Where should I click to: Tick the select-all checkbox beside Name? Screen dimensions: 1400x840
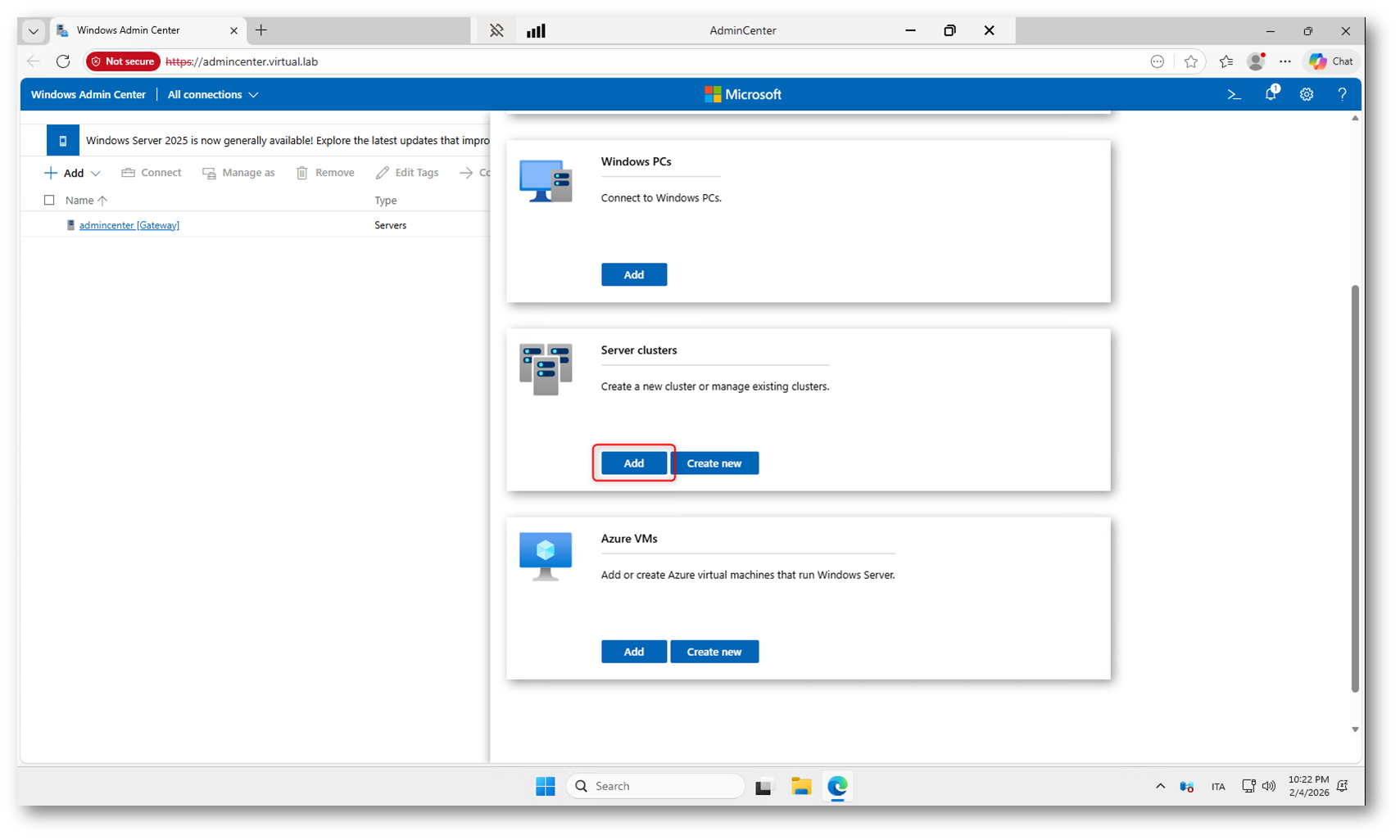pyautogui.click(x=49, y=200)
